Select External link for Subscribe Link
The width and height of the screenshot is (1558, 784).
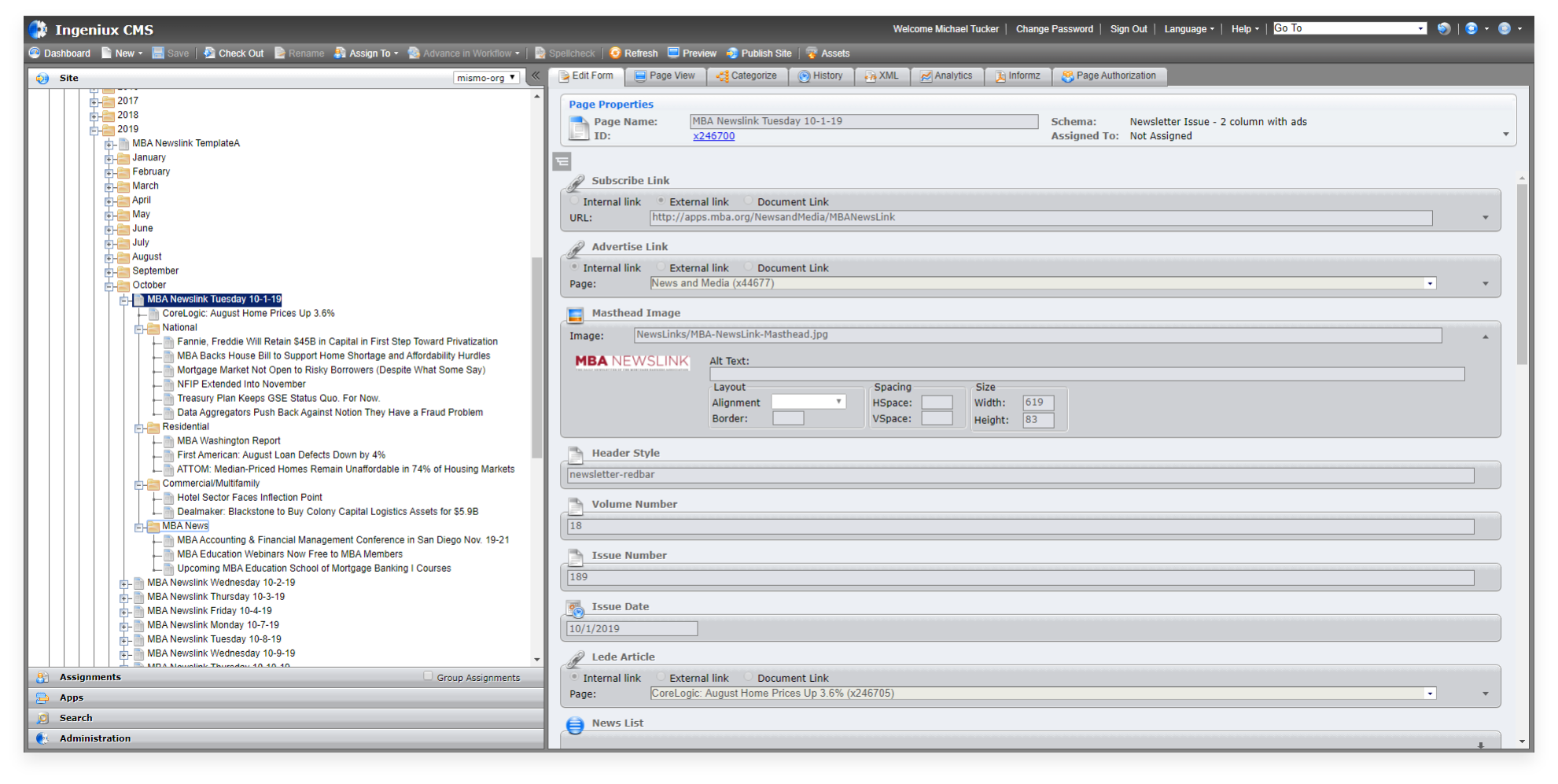[661, 201]
